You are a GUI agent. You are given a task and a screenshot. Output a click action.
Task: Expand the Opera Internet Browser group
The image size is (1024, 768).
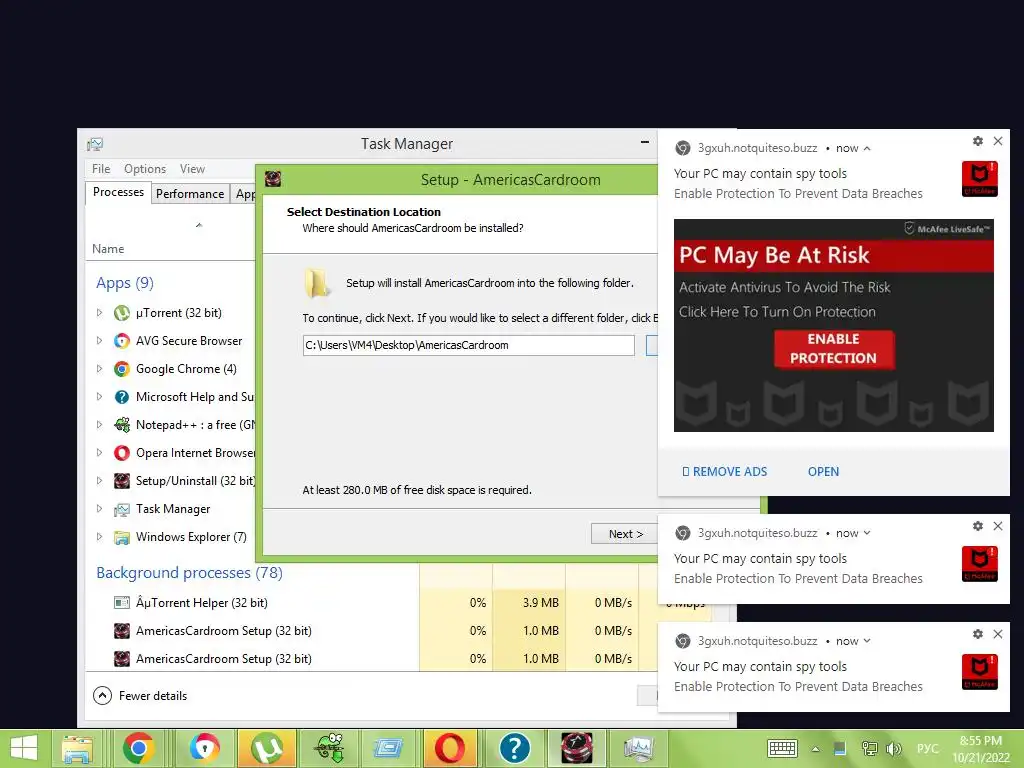coord(99,453)
